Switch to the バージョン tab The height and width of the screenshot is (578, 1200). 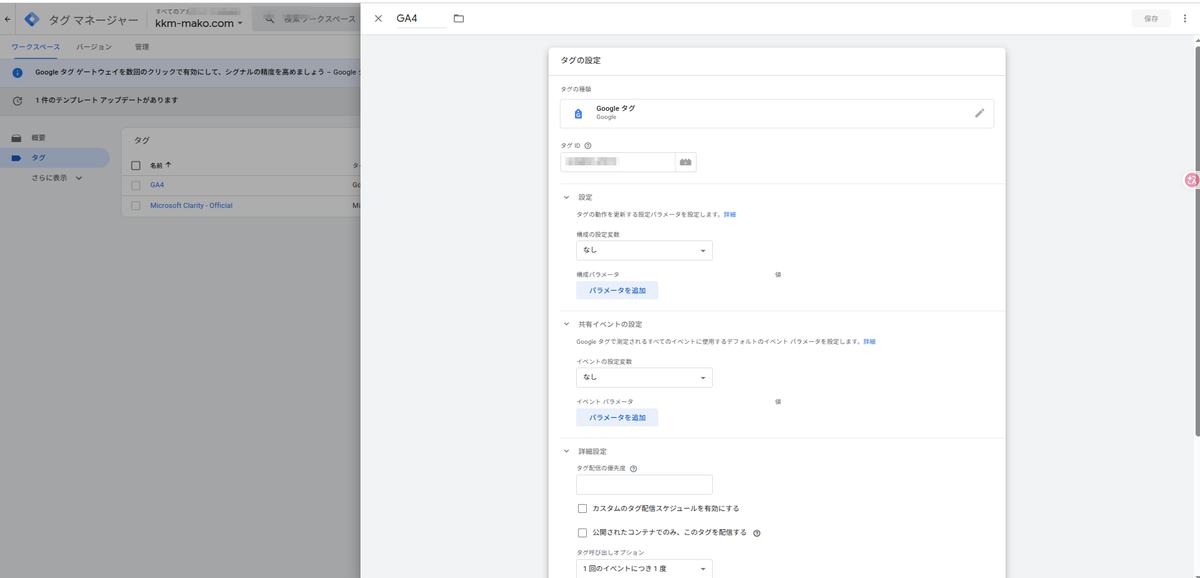point(94,47)
